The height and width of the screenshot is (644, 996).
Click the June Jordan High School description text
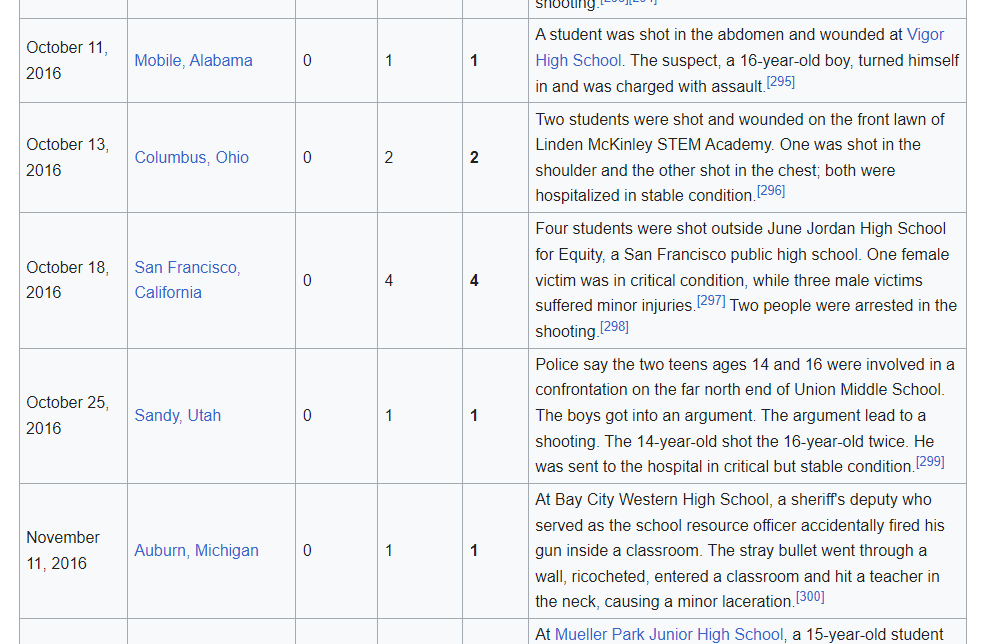pos(746,280)
